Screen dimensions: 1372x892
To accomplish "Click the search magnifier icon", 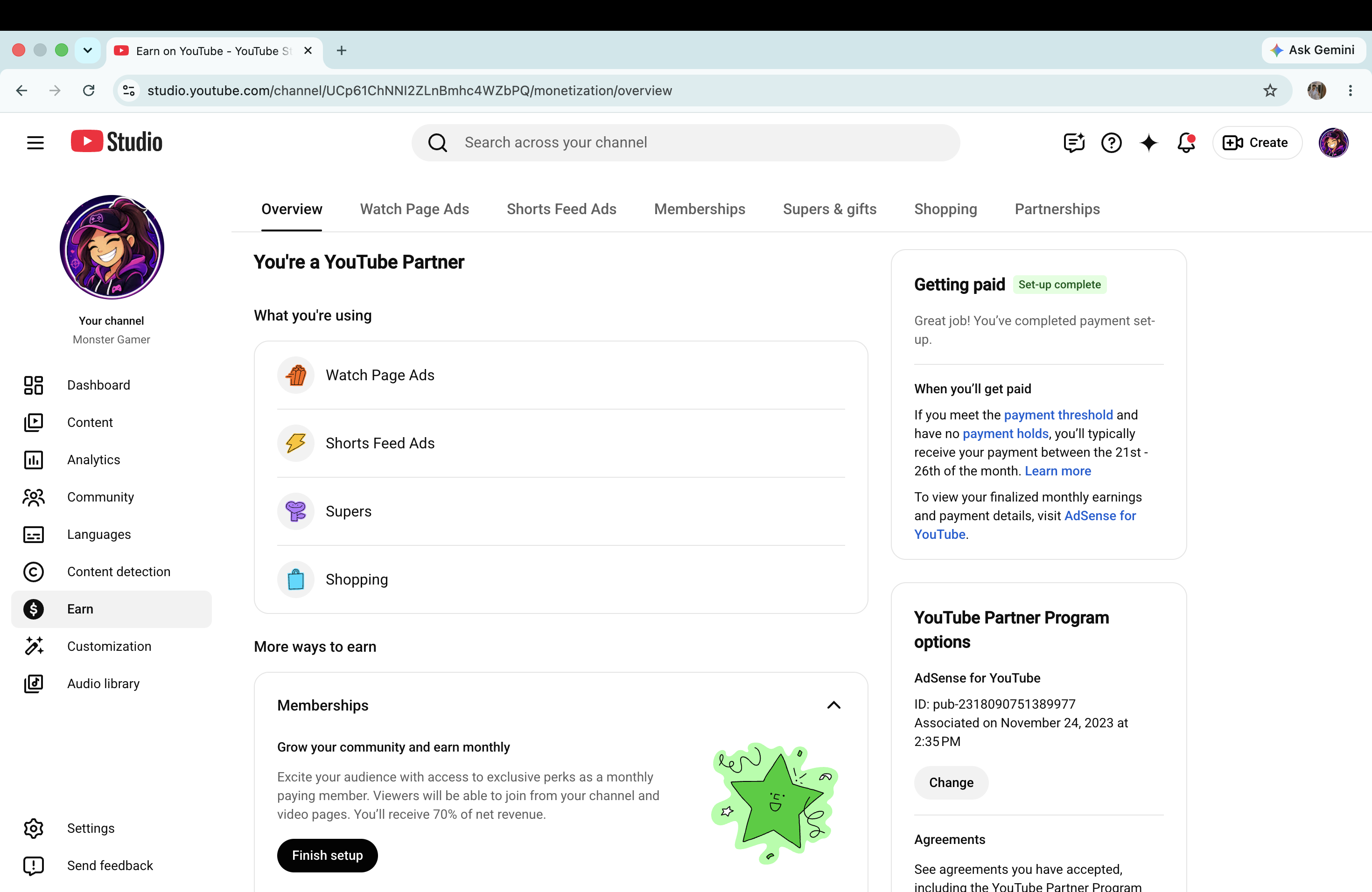I will point(438,142).
